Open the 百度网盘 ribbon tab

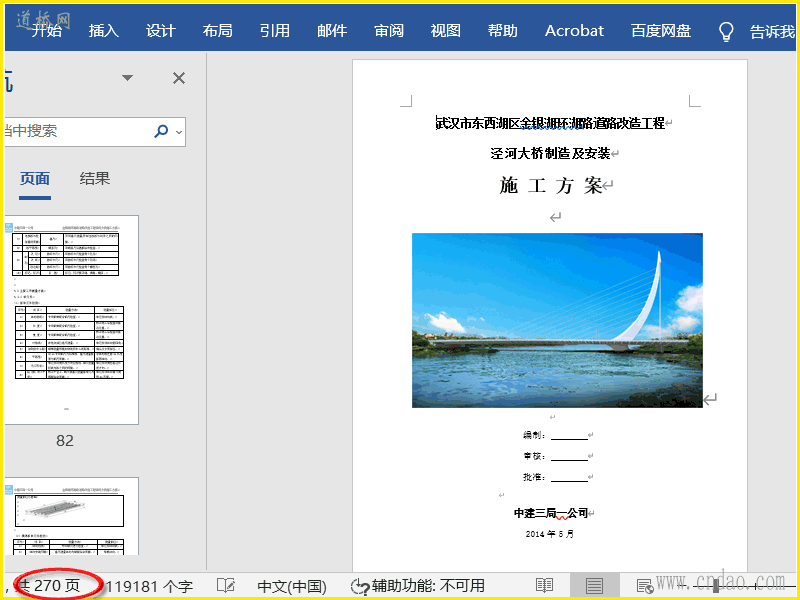click(661, 31)
